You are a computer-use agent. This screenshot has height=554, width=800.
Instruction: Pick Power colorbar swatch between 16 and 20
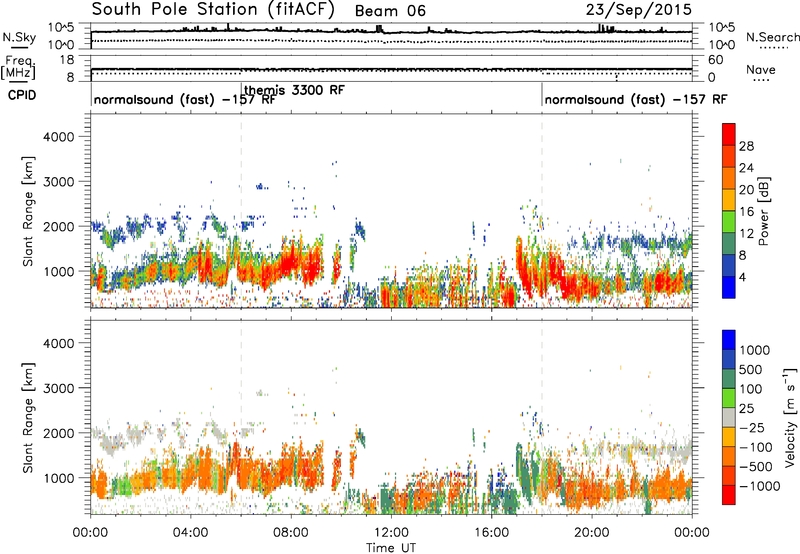click(729, 200)
